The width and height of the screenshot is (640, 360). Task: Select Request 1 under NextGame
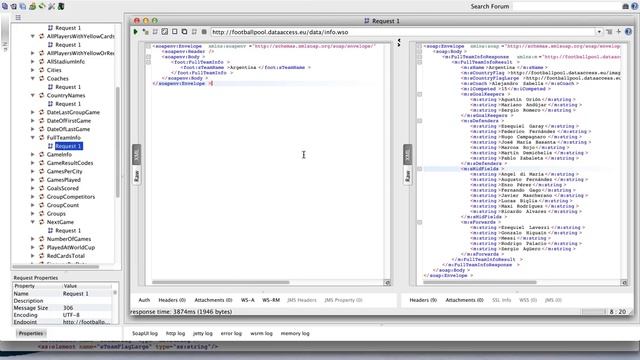[68, 231]
